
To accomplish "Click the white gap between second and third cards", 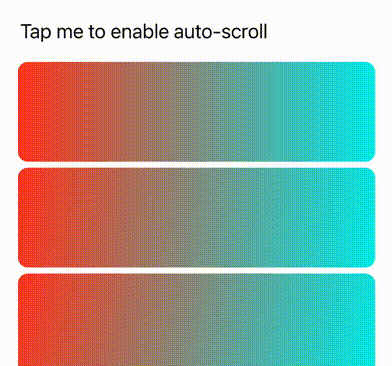I will 197,271.
